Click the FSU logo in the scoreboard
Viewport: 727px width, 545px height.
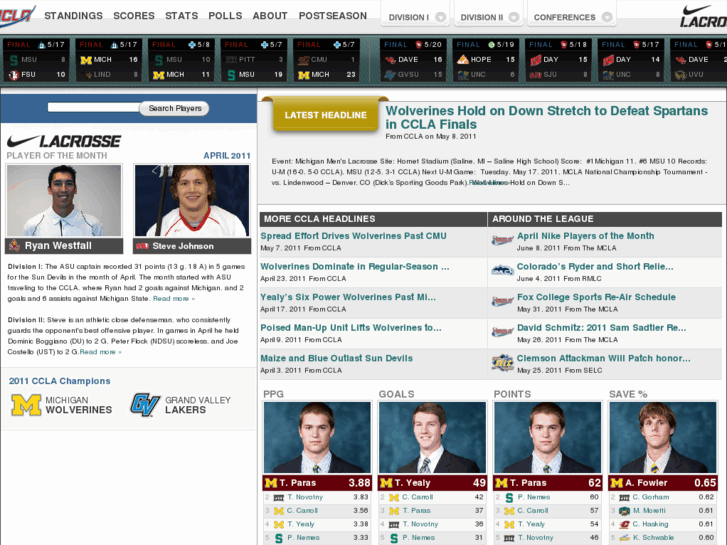[x=13, y=75]
